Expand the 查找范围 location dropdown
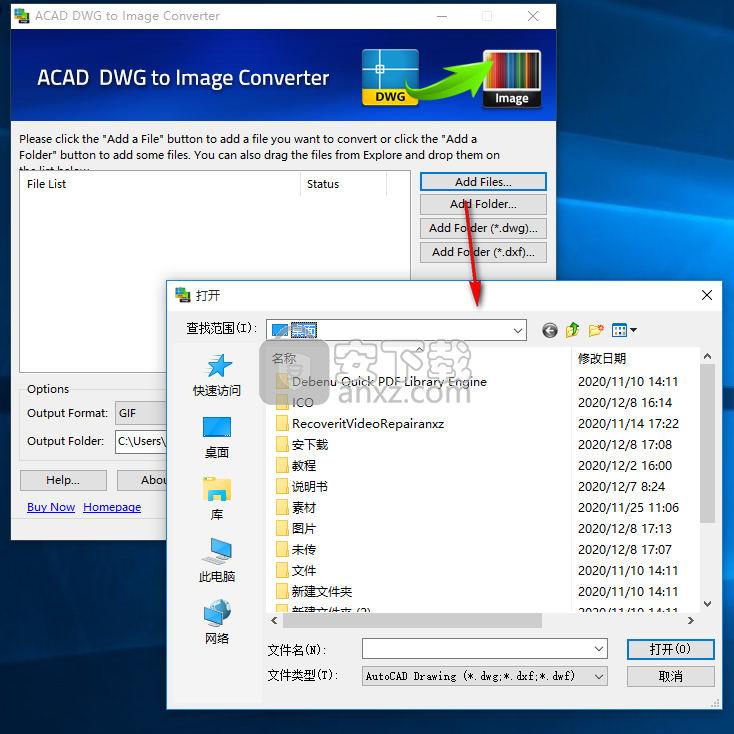The width and height of the screenshot is (734, 734). (517, 330)
